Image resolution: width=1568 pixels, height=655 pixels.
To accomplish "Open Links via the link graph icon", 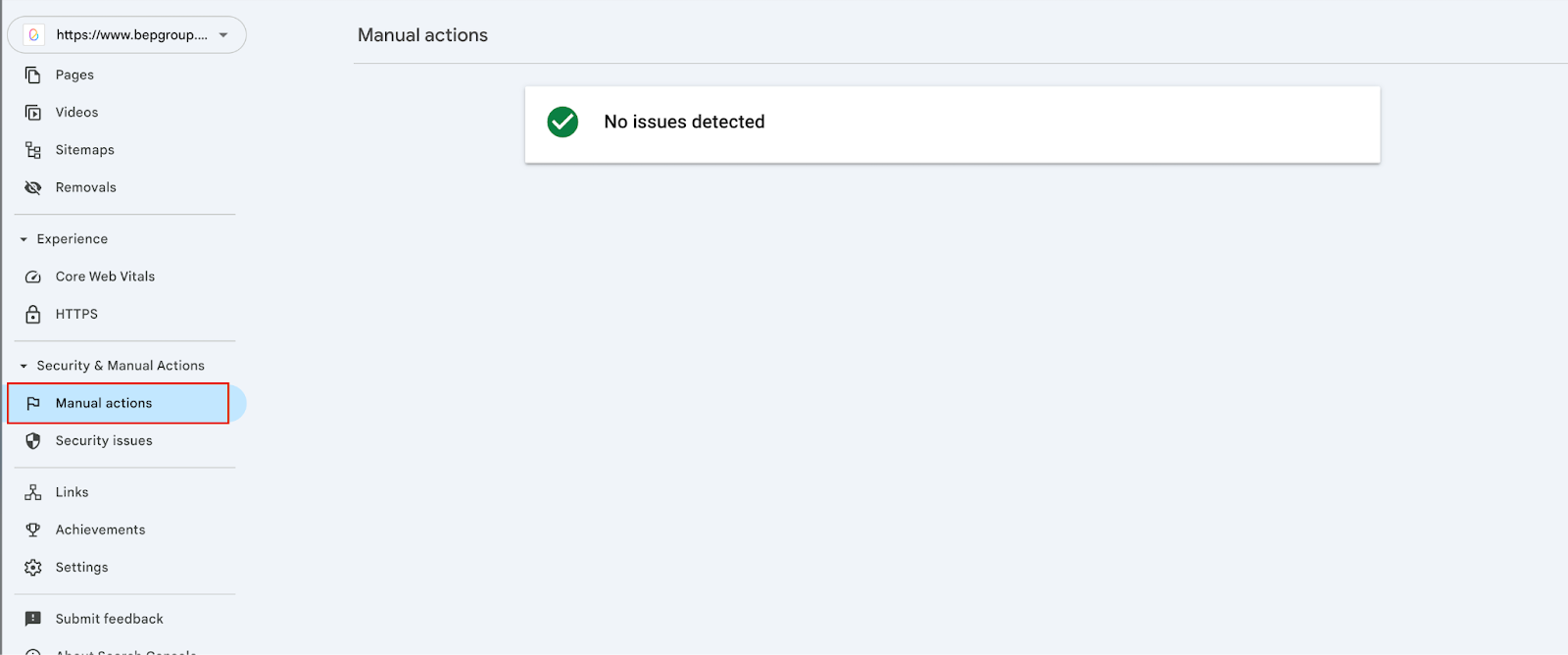I will 32,491.
